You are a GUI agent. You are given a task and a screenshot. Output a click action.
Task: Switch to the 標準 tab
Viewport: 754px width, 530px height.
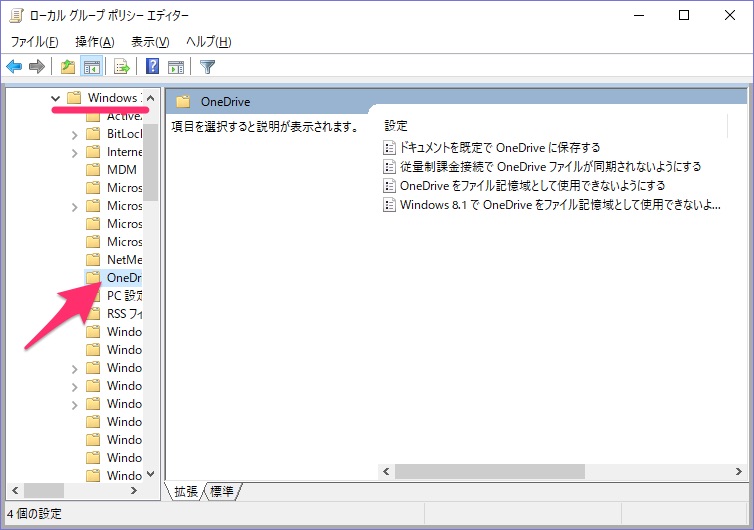[222, 491]
